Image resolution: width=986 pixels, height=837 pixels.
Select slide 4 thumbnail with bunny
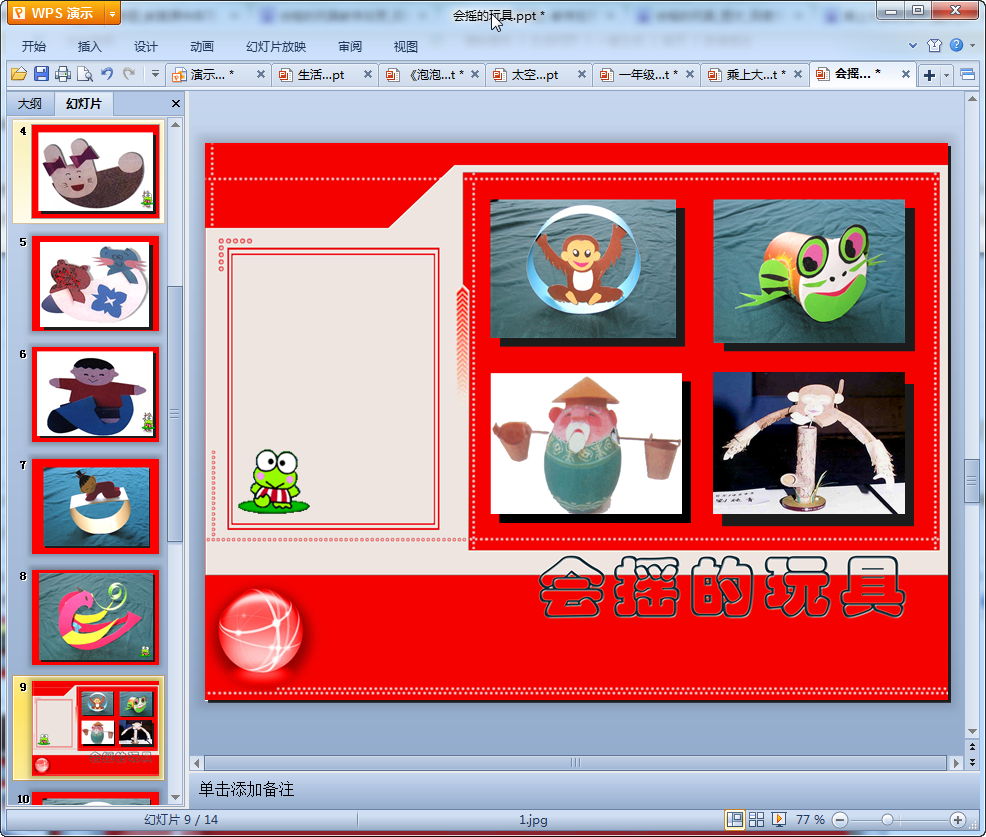(96, 171)
